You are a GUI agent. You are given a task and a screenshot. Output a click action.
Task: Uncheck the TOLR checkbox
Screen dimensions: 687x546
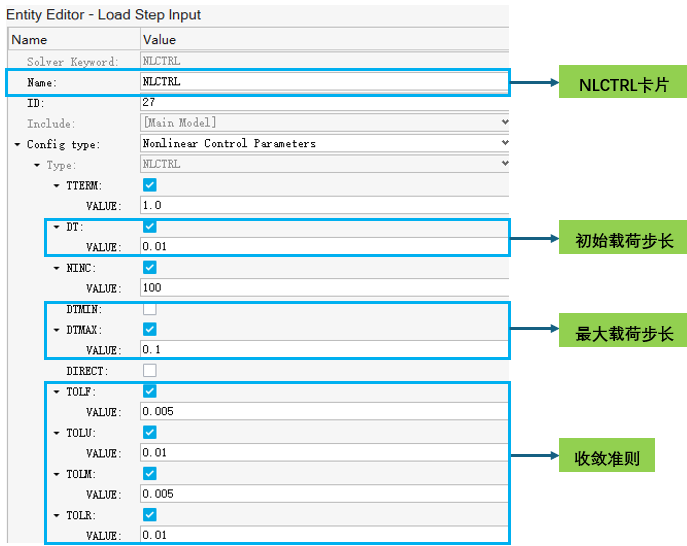[x=149, y=515]
